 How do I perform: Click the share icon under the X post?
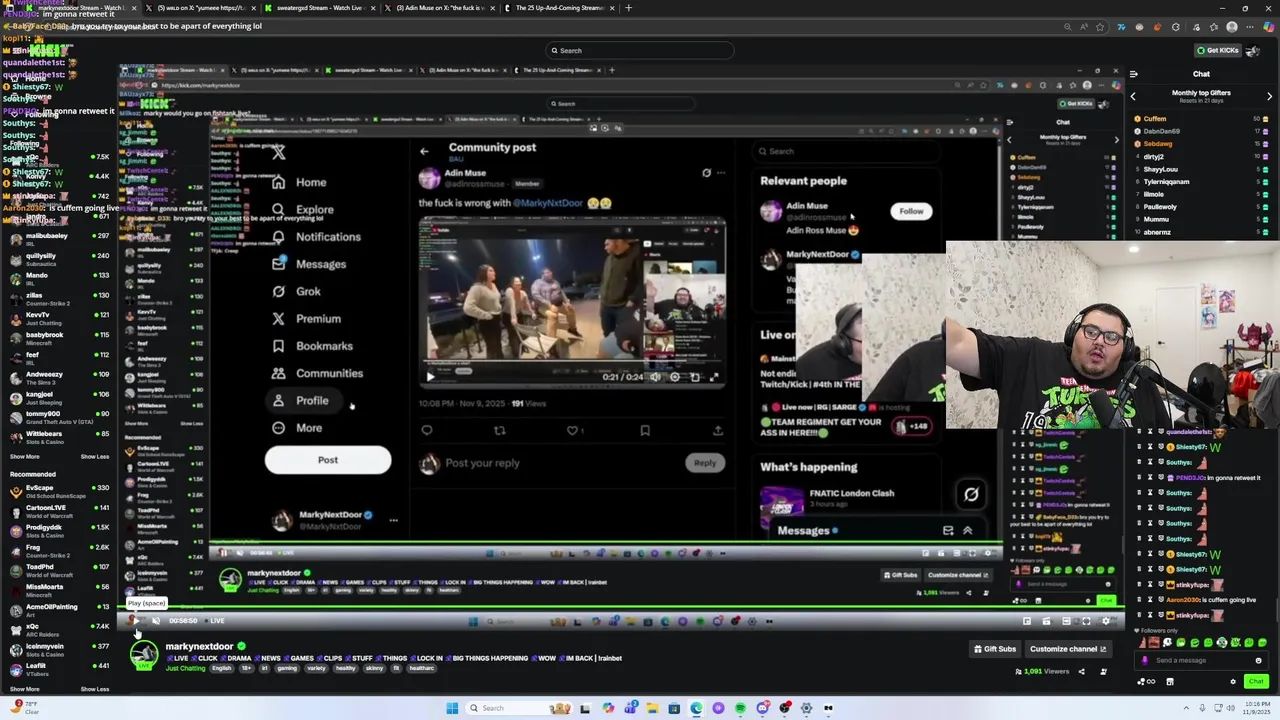(x=717, y=430)
